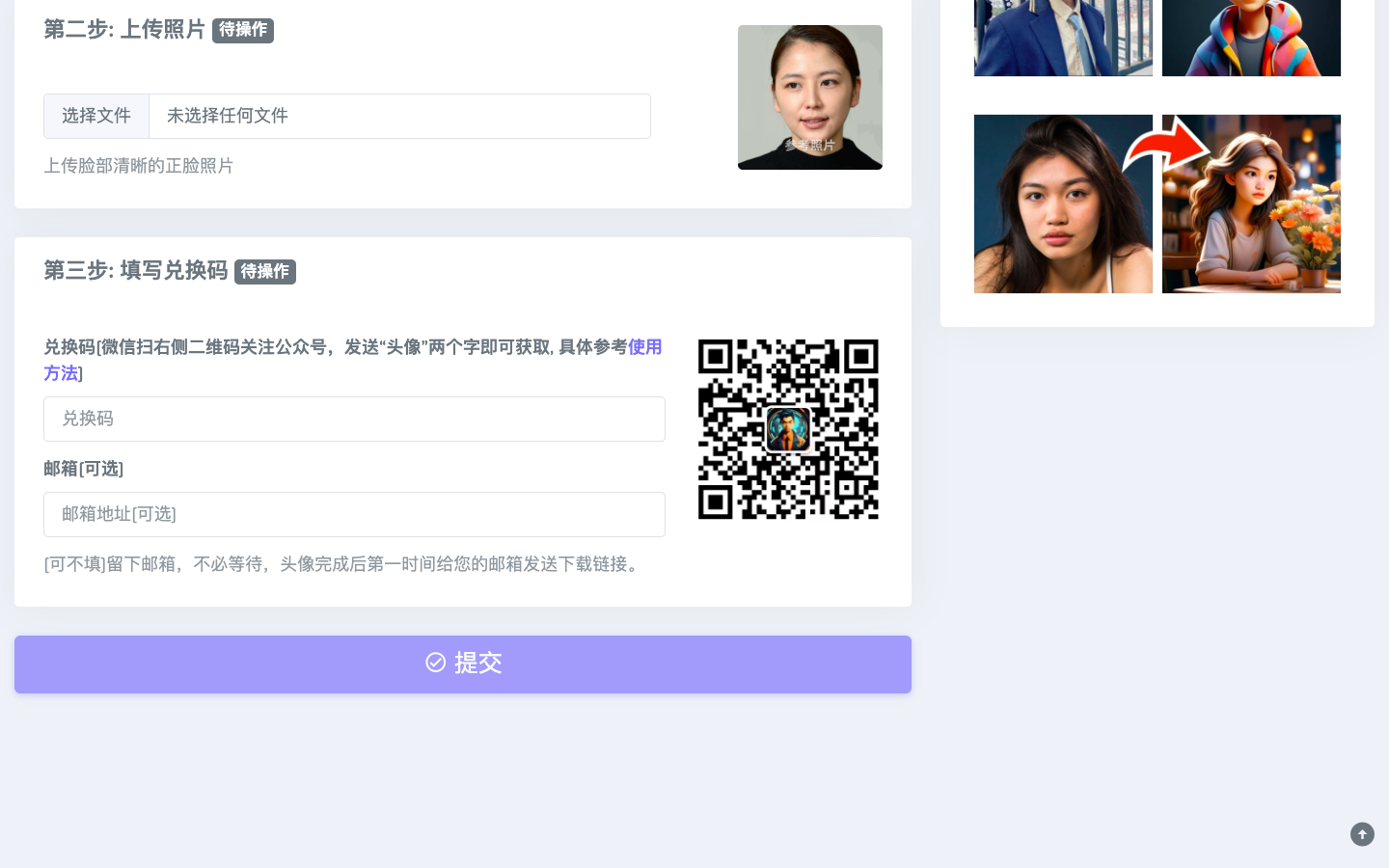The image size is (1389, 868).
Task: Focus the 邮箱地址[可选] email input
Action: click(354, 514)
